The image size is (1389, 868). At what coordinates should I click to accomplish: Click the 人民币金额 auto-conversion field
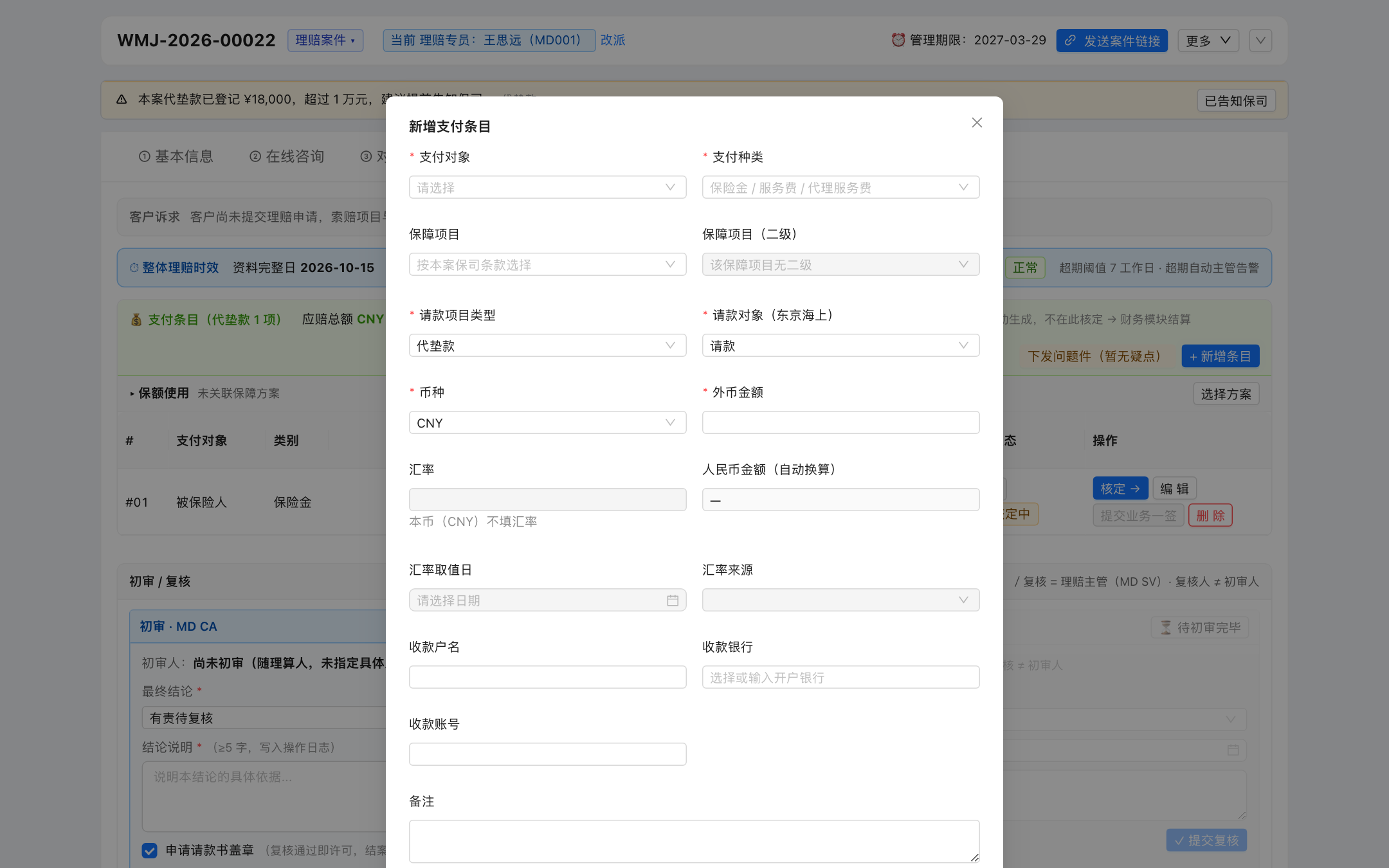841,500
